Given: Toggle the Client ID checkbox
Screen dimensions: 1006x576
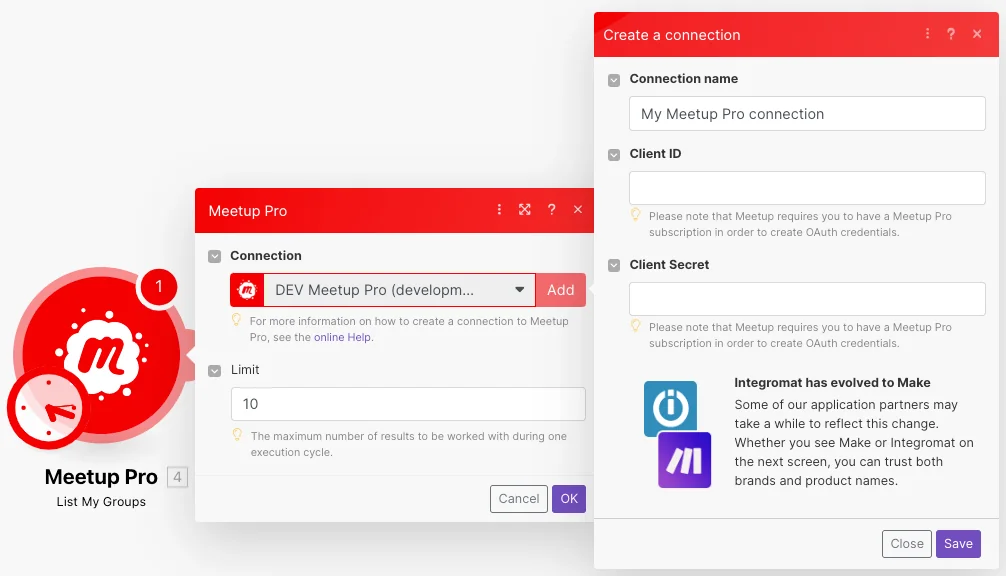Looking at the screenshot, I should (x=614, y=155).
